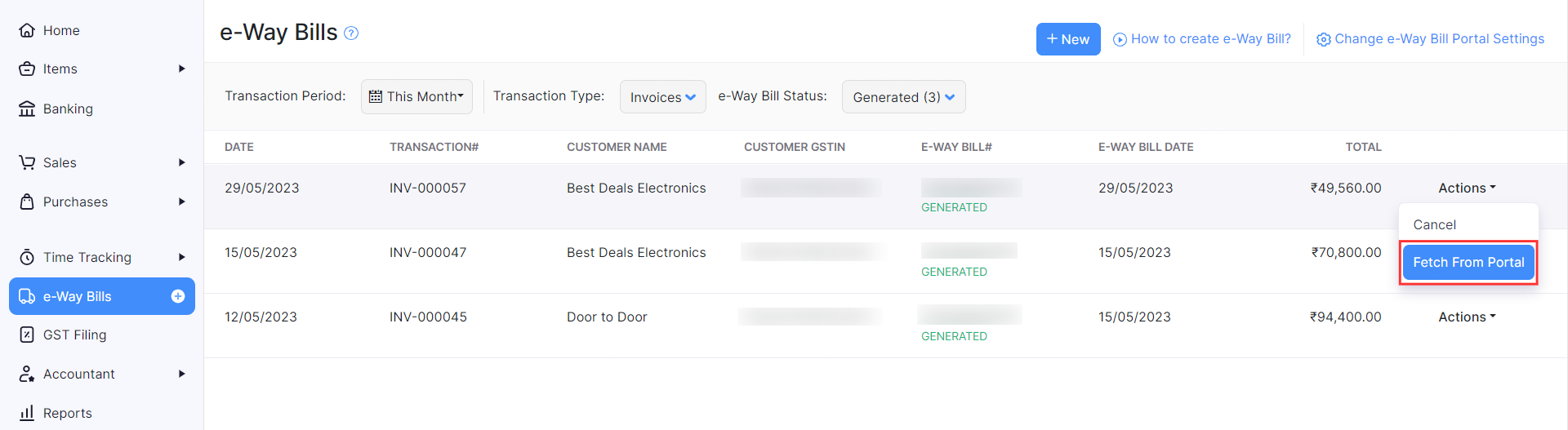Click the GST Filing sidebar icon

click(27, 335)
